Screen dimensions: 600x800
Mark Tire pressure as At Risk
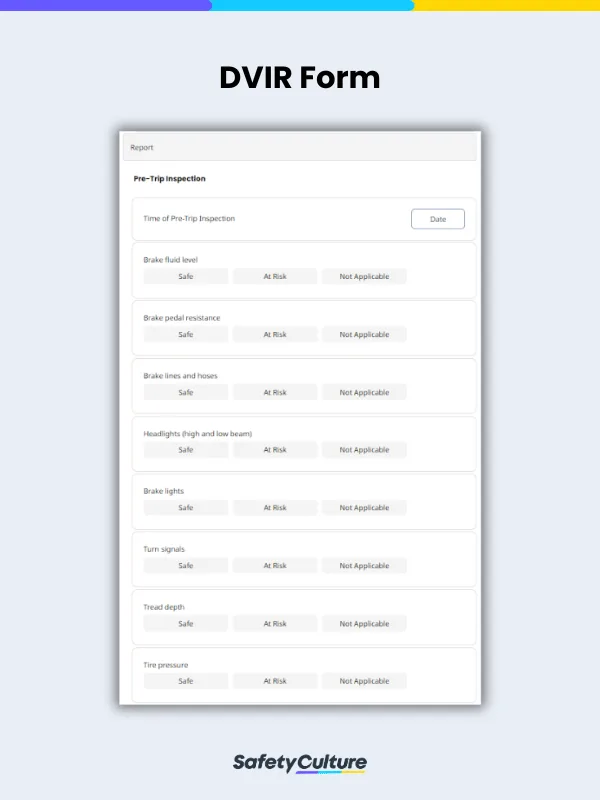[x=275, y=681]
